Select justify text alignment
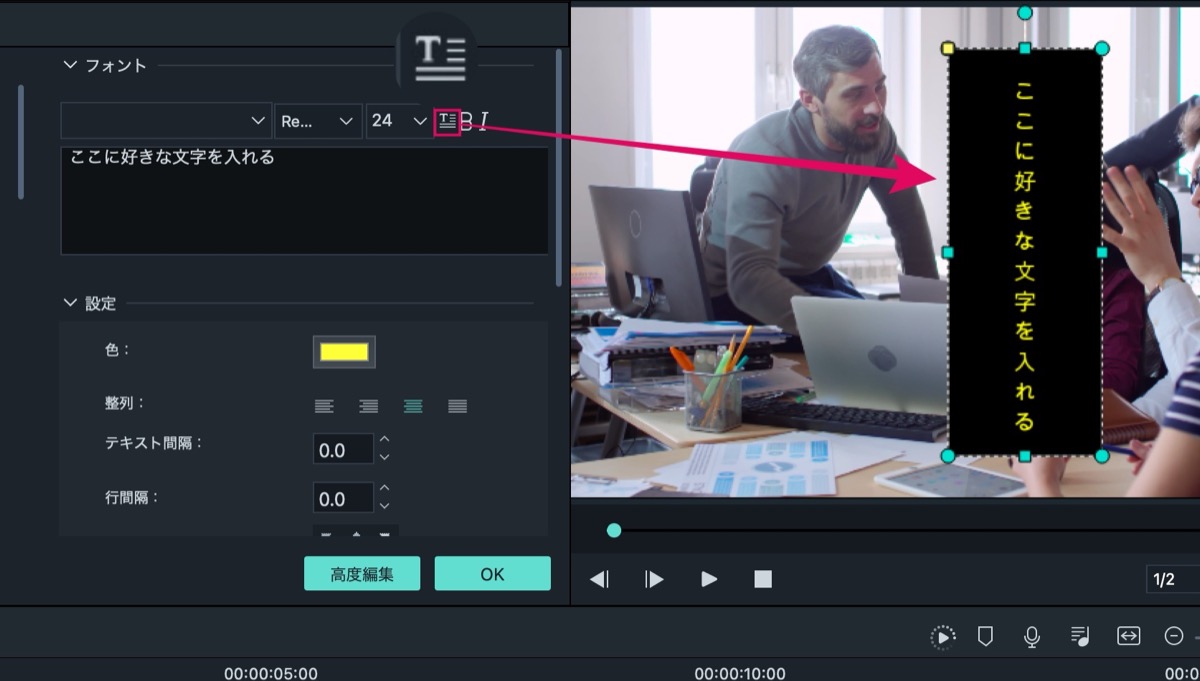The image size is (1200, 681). (x=458, y=406)
